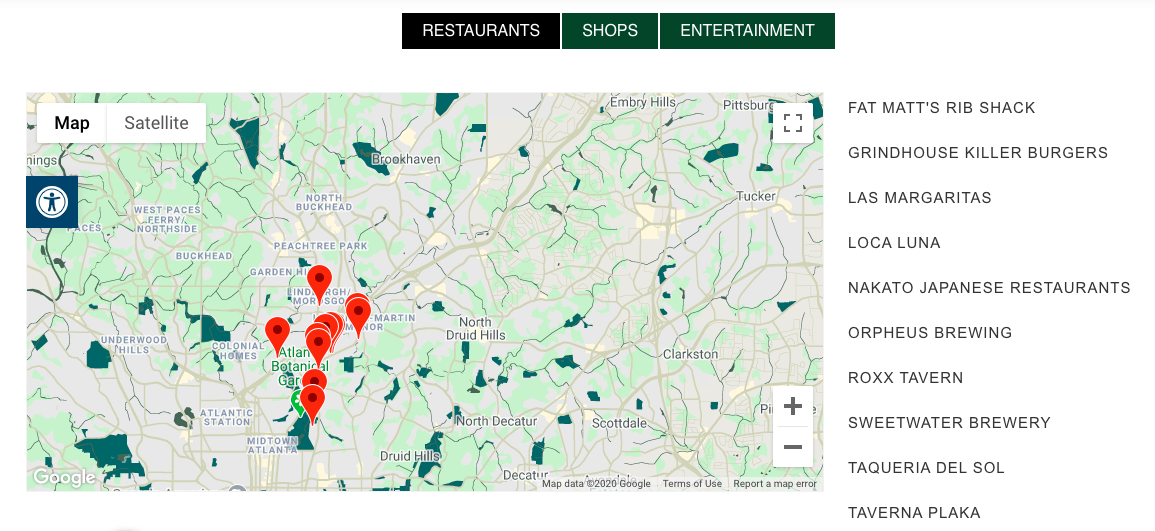The width and height of the screenshot is (1155, 531).
Task: Open the accessibility options widget
Action: coord(52,202)
